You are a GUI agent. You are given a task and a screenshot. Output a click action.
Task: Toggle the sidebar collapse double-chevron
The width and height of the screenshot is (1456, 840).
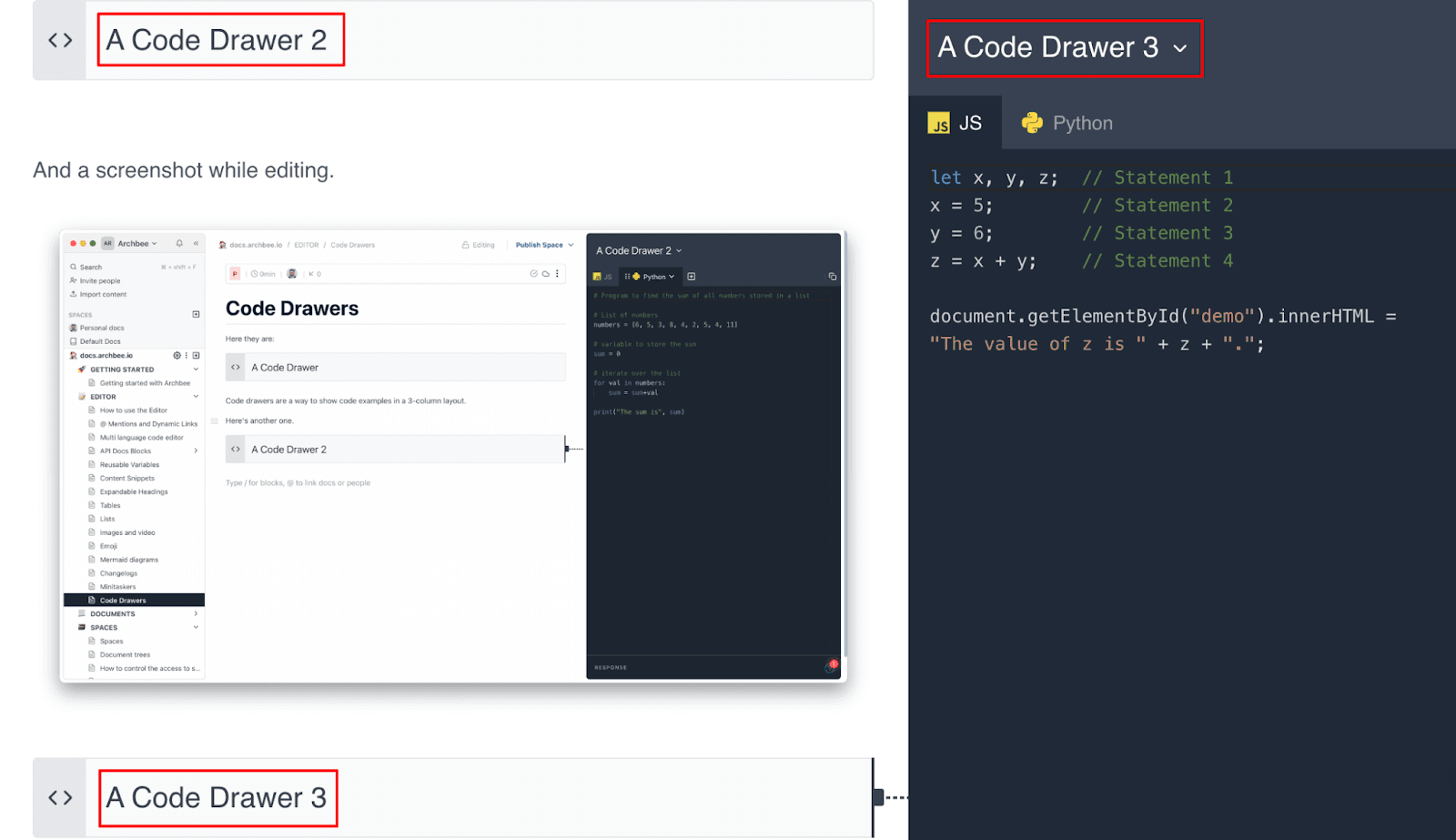pyautogui.click(x=196, y=243)
